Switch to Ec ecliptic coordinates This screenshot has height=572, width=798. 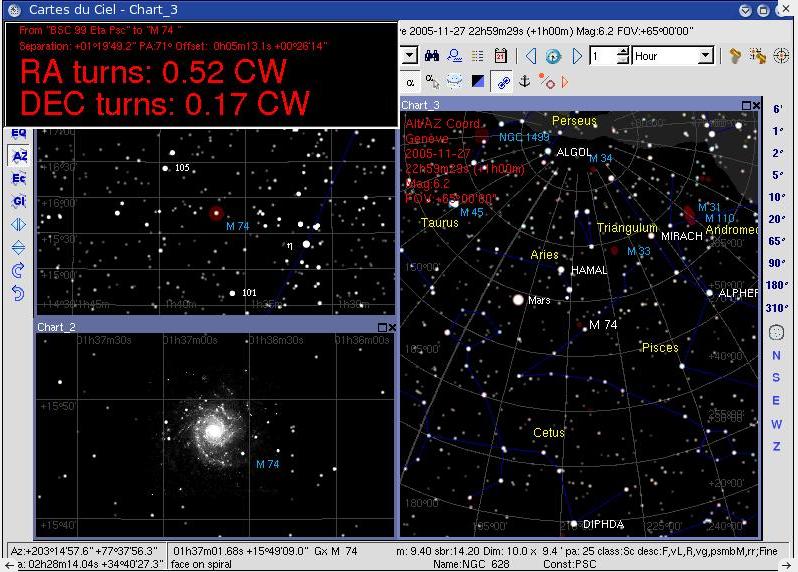18,178
